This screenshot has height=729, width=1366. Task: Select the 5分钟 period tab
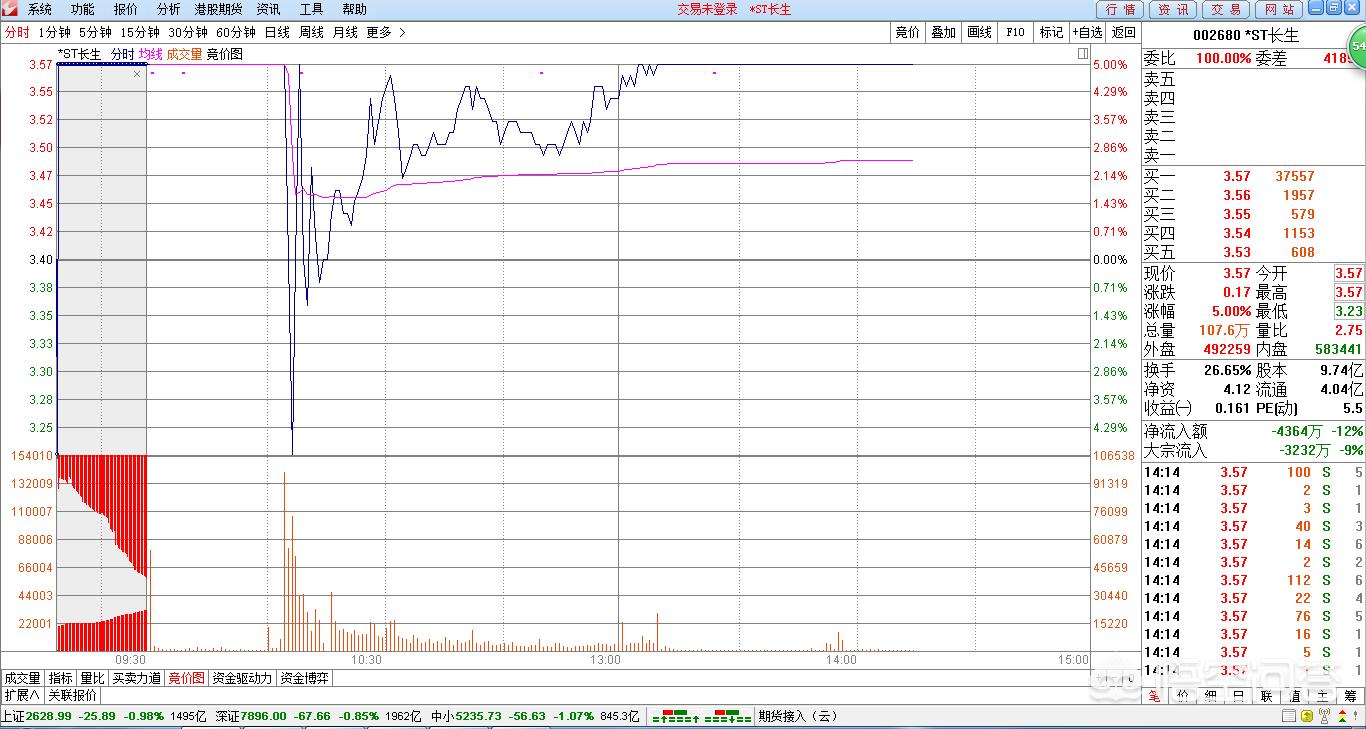pyautogui.click(x=95, y=32)
